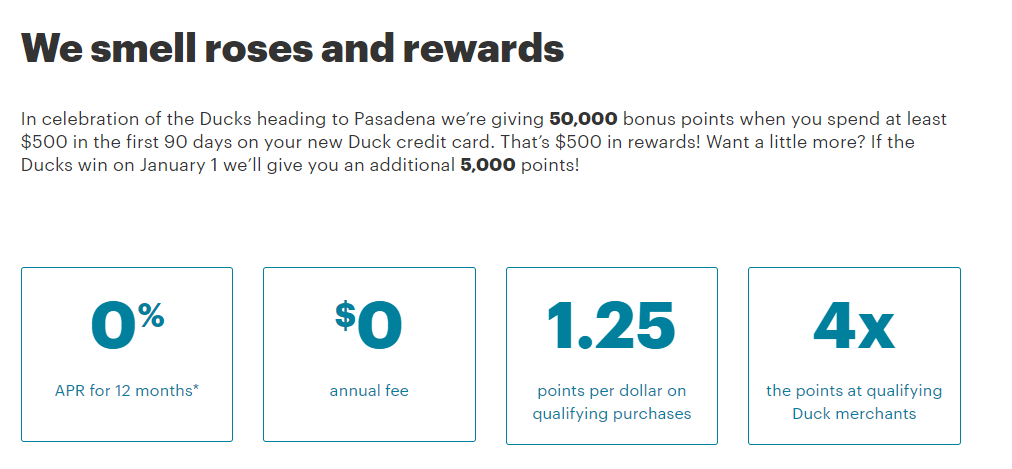The image size is (1012, 469).
Task: Click the "annual fee" caption
Action: pos(369,390)
